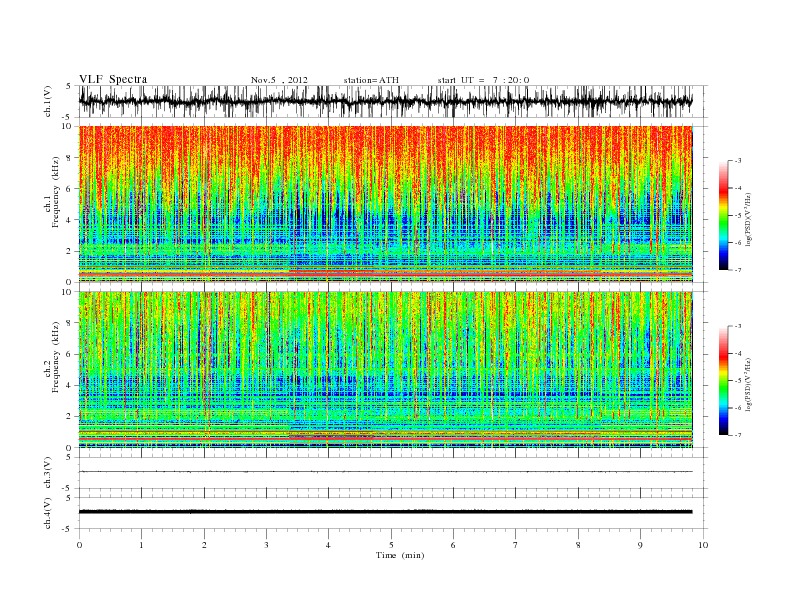The width and height of the screenshot is (792, 612).
Task: Click the "VLF Spectra" plot title
Action: [113, 79]
